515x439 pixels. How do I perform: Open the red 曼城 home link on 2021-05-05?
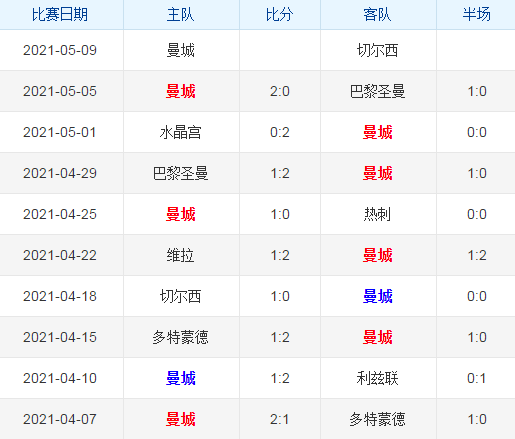coord(181,91)
